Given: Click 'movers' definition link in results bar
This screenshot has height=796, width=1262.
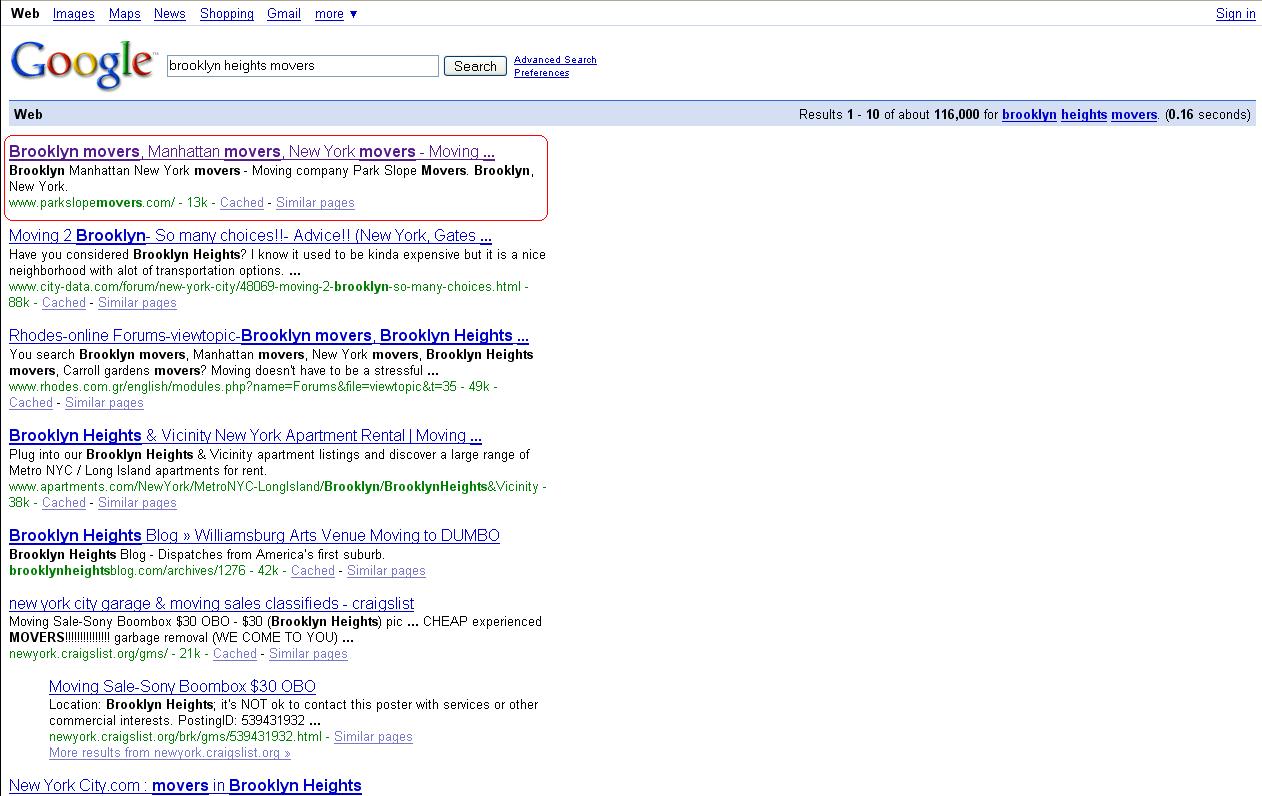Looking at the screenshot, I should click(1134, 114).
